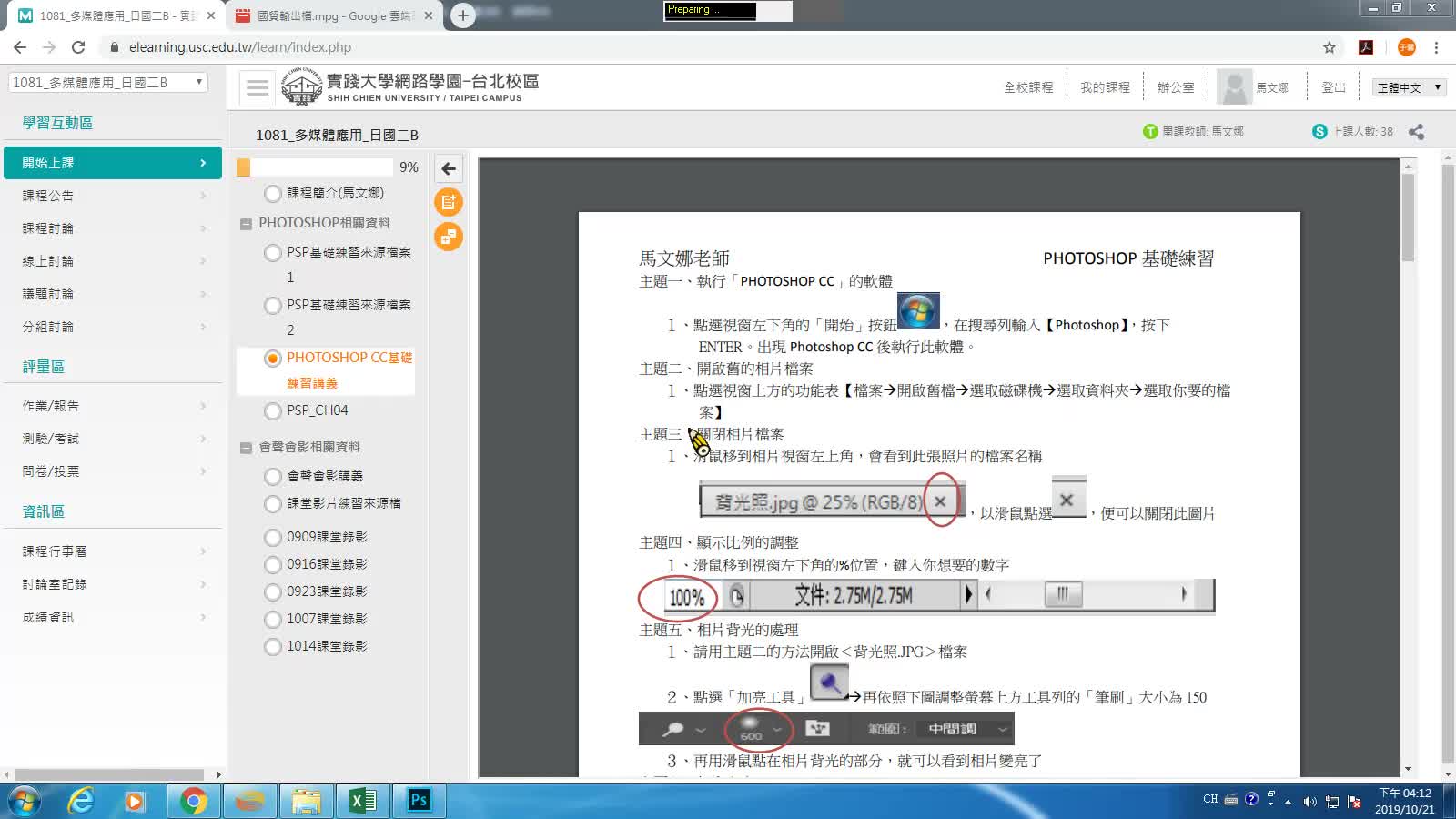Open file explorer folder in taskbar
Viewport: 1456px width, 819px height.
(306, 801)
